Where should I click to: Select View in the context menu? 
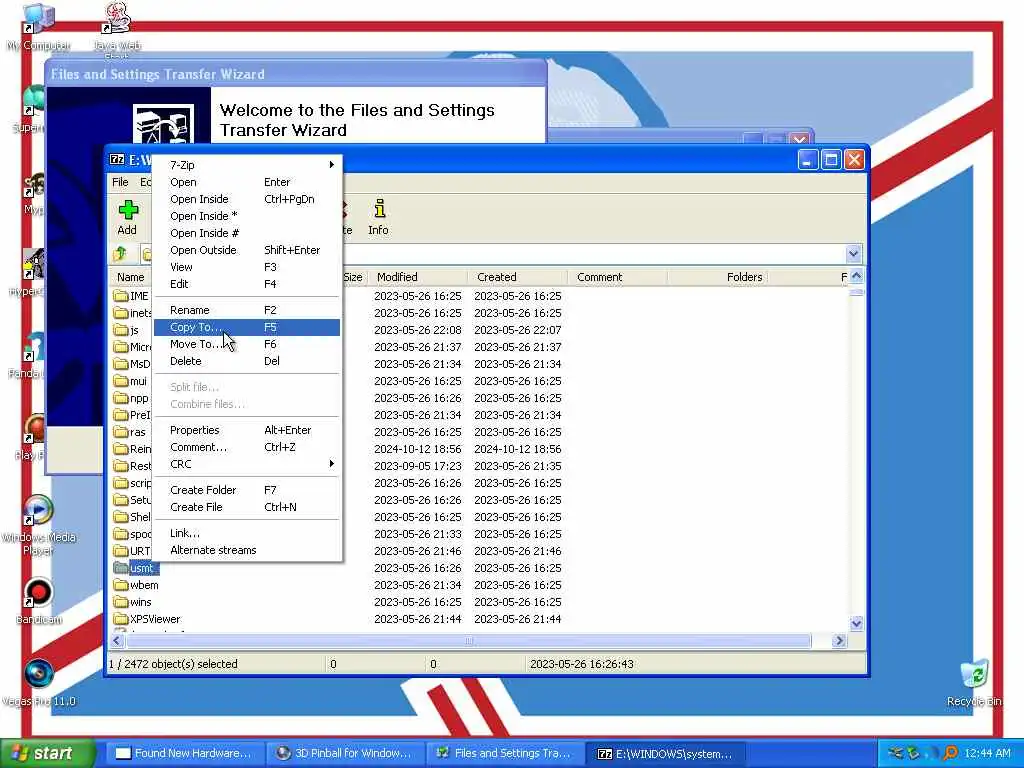(x=247, y=267)
